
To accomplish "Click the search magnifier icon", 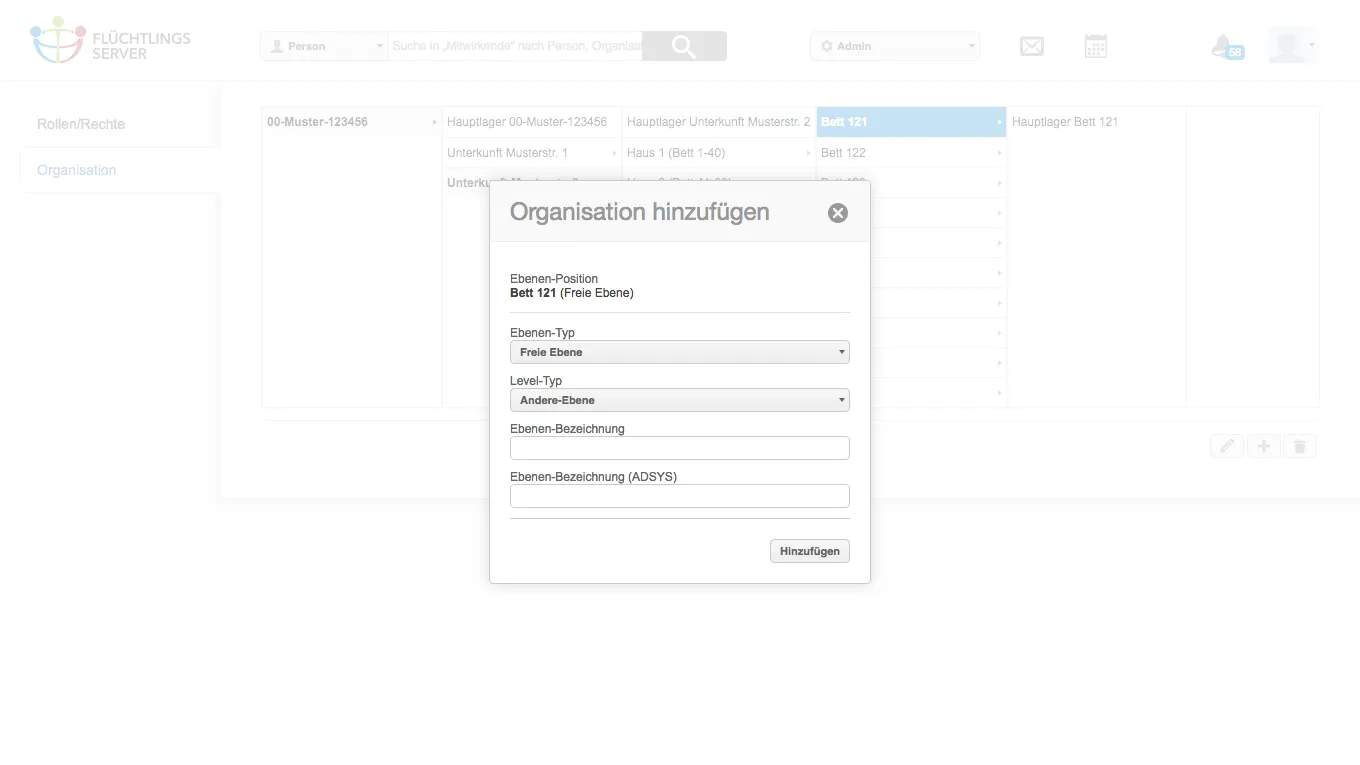I will point(684,46).
